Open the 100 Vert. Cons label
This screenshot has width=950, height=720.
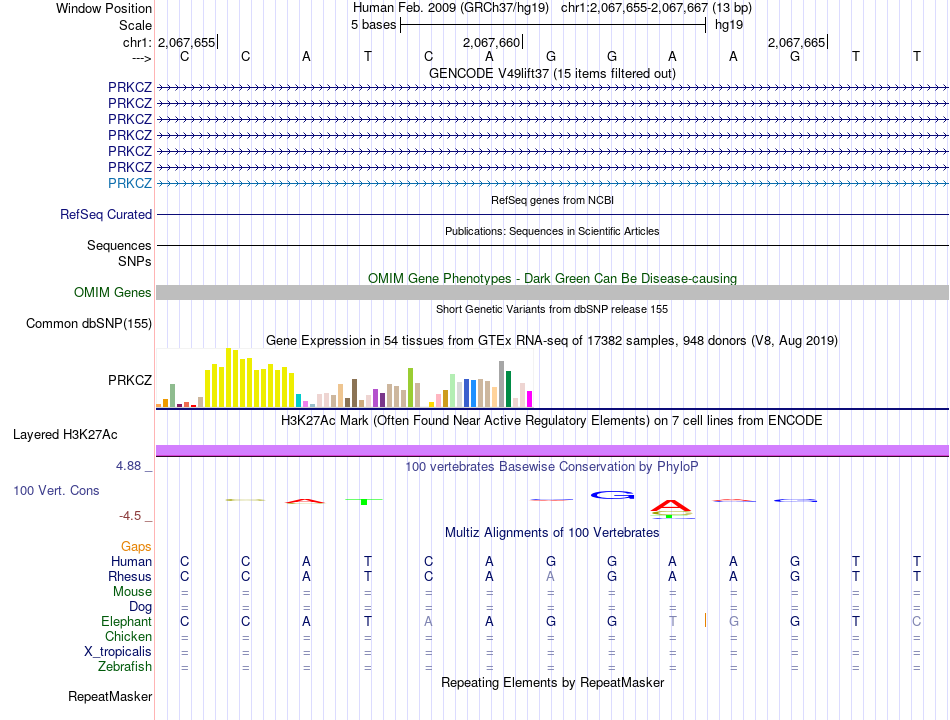click(56, 491)
